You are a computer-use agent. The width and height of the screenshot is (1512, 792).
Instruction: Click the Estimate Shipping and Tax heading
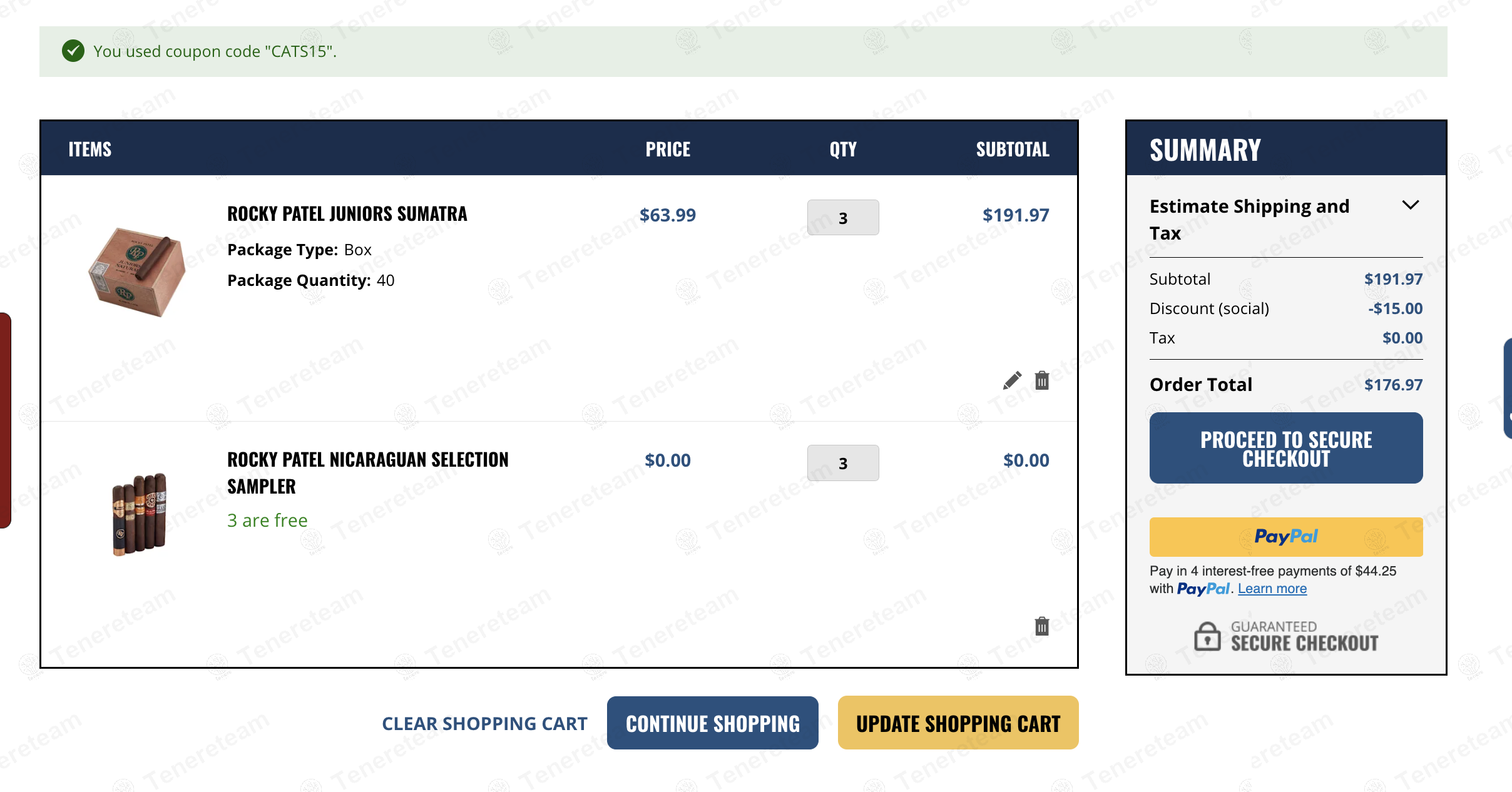1249,219
